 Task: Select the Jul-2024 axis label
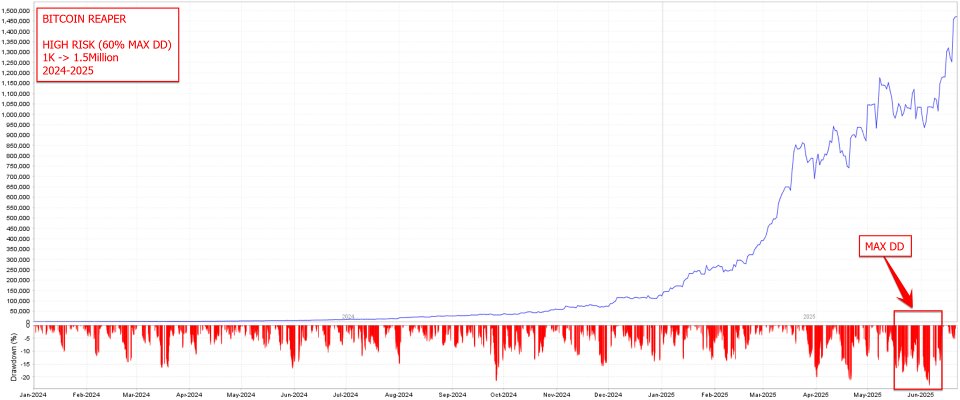tap(345, 394)
